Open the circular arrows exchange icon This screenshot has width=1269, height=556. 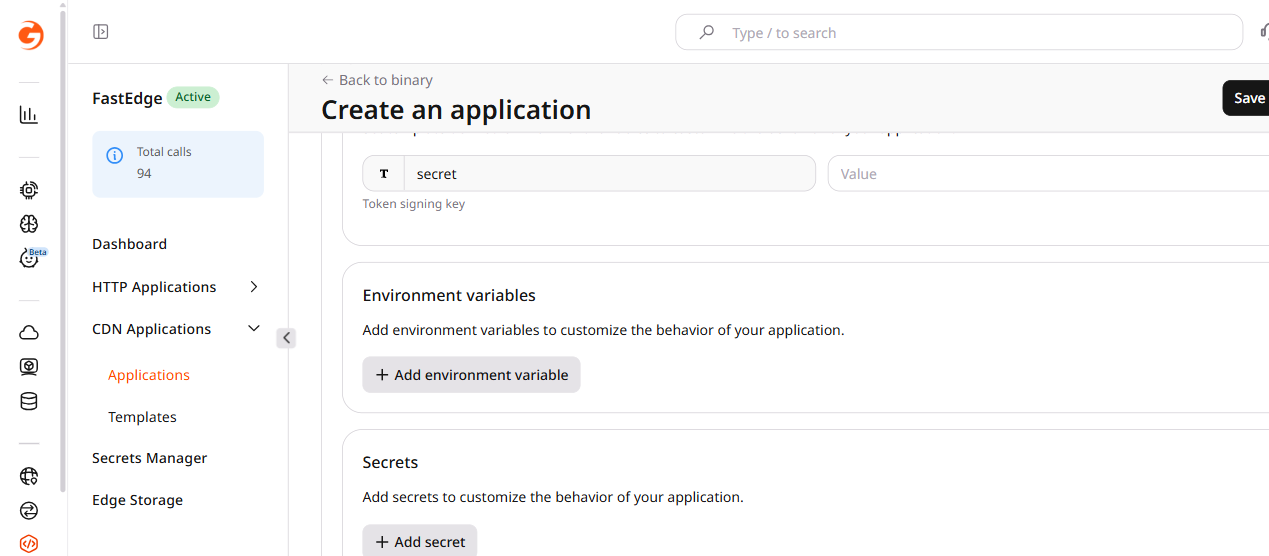29,510
